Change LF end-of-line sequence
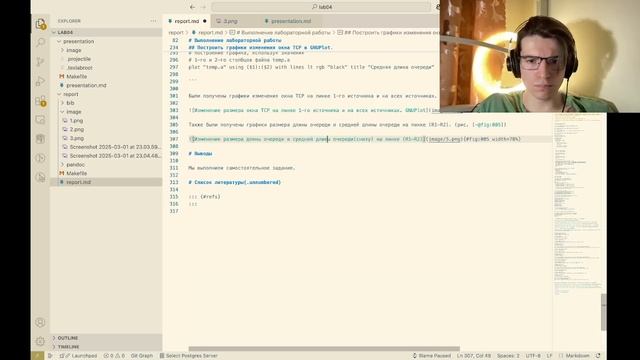Image resolution: width=640 pixels, height=360 pixels. [x=549, y=356]
